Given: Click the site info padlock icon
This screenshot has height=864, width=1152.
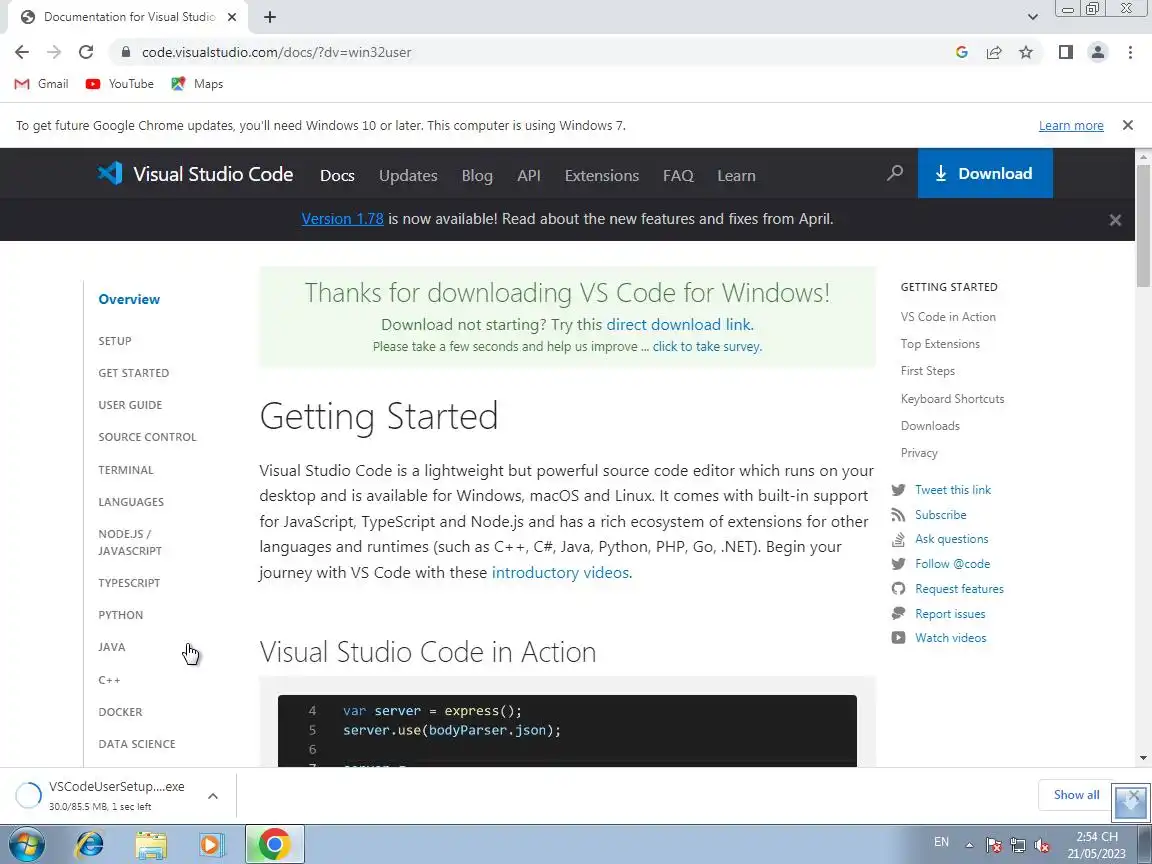Looking at the screenshot, I should (126, 52).
